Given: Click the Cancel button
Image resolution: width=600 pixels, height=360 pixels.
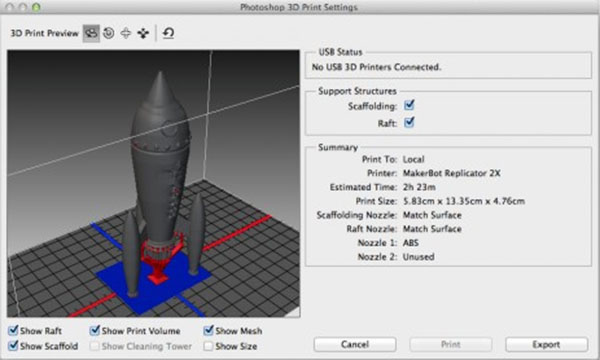Looking at the screenshot, I should 355,344.
